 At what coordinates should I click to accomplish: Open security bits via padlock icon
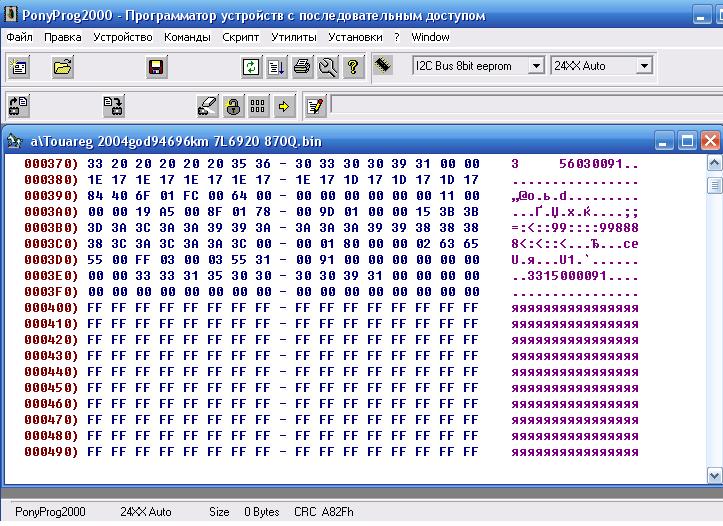233,106
